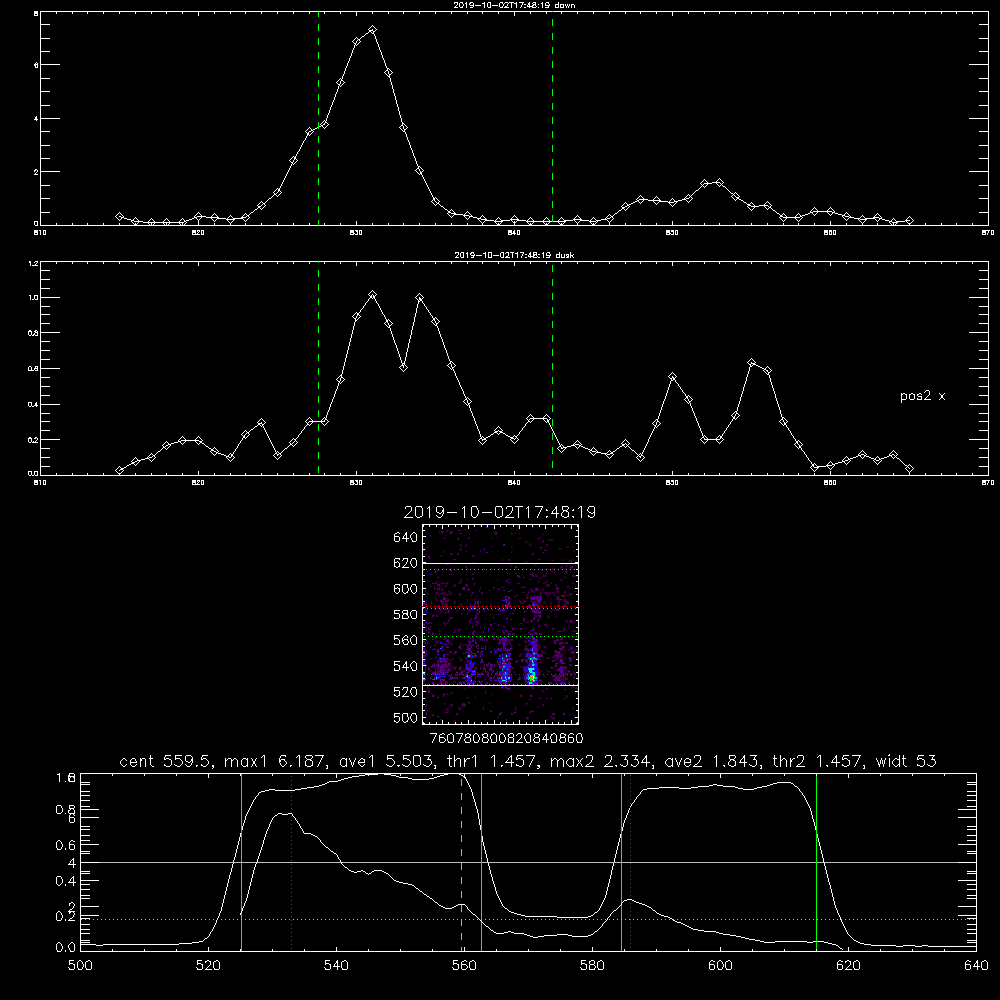This screenshot has width=1000, height=1000.
Task: Select the 'cent 559.5' value in the stats line
Action: 166,761
